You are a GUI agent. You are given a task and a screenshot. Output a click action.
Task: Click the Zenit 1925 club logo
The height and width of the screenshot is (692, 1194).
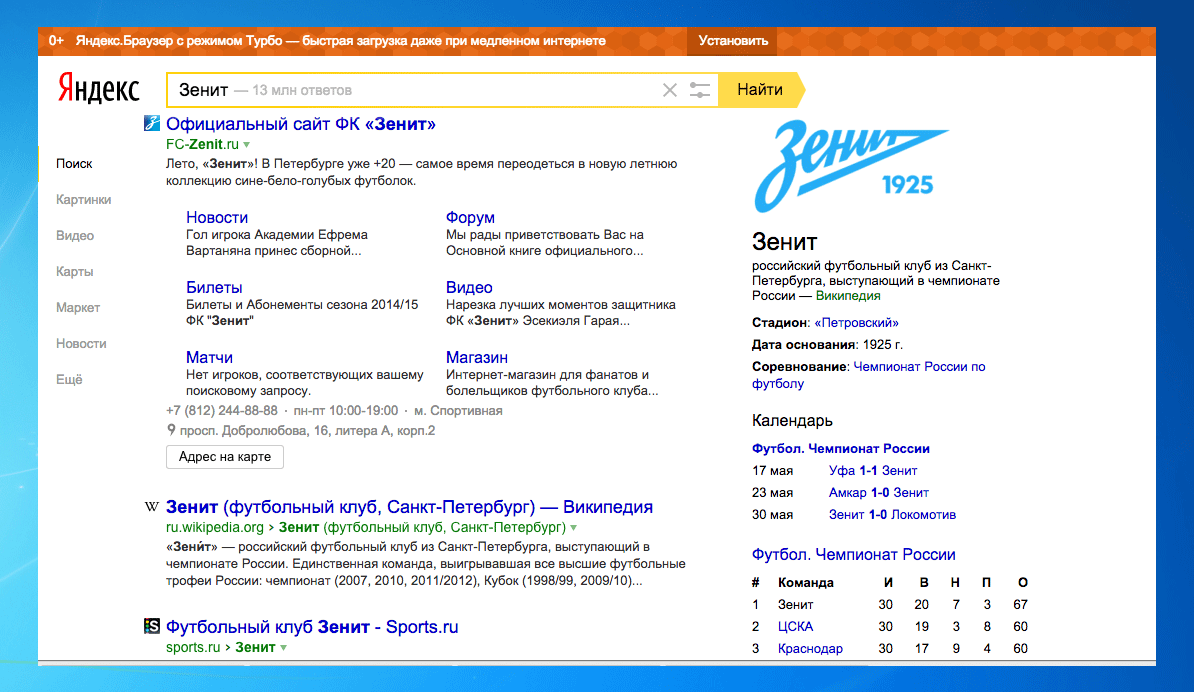click(849, 165)
